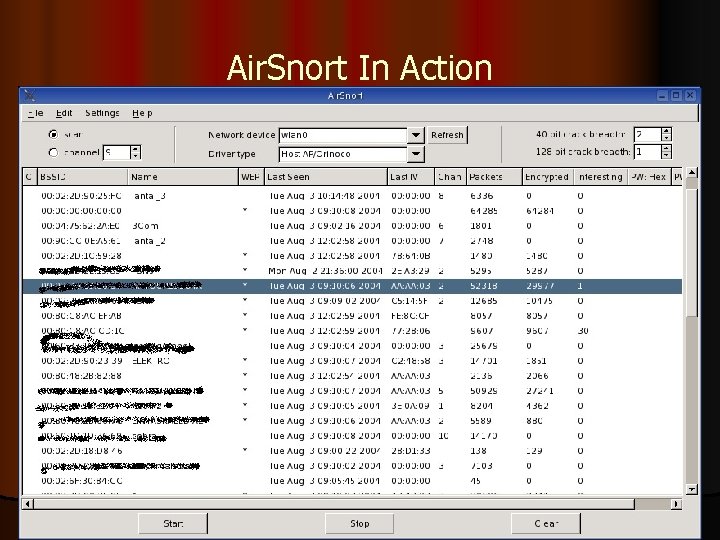Click the AirSnort window menu icon
This screenshot has width=720, height=540.
[30, 96]
